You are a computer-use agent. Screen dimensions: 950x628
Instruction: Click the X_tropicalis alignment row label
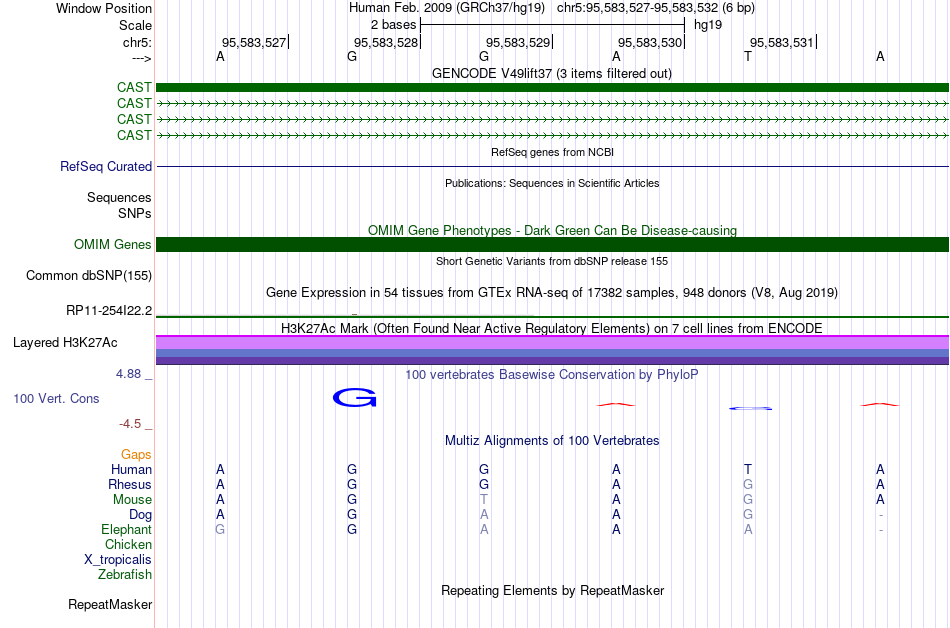point(118,560)
